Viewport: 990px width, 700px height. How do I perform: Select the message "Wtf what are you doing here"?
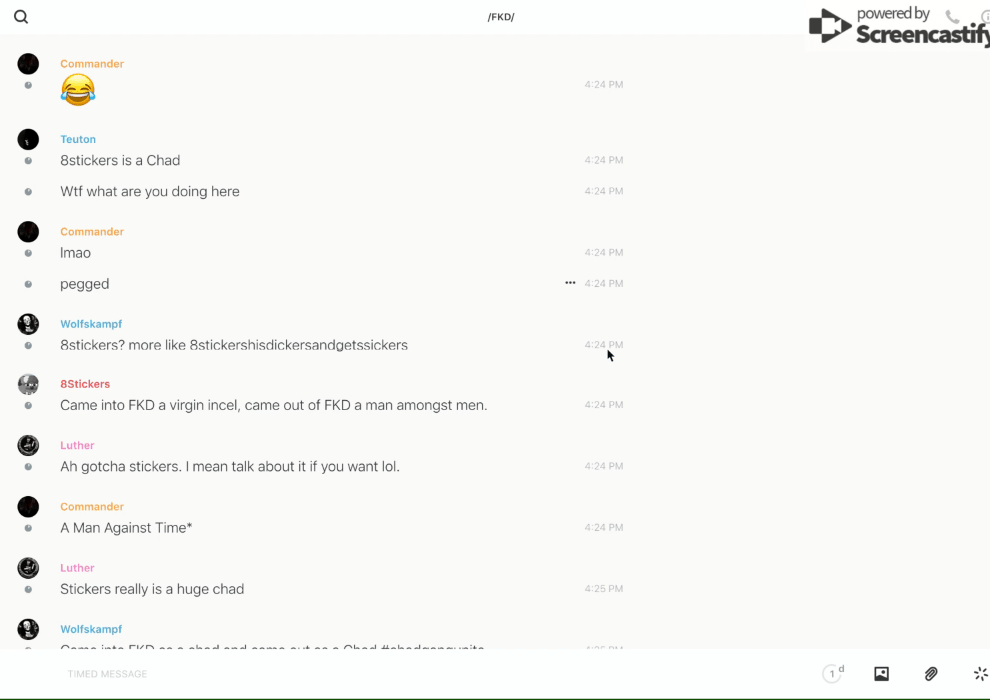150,191
